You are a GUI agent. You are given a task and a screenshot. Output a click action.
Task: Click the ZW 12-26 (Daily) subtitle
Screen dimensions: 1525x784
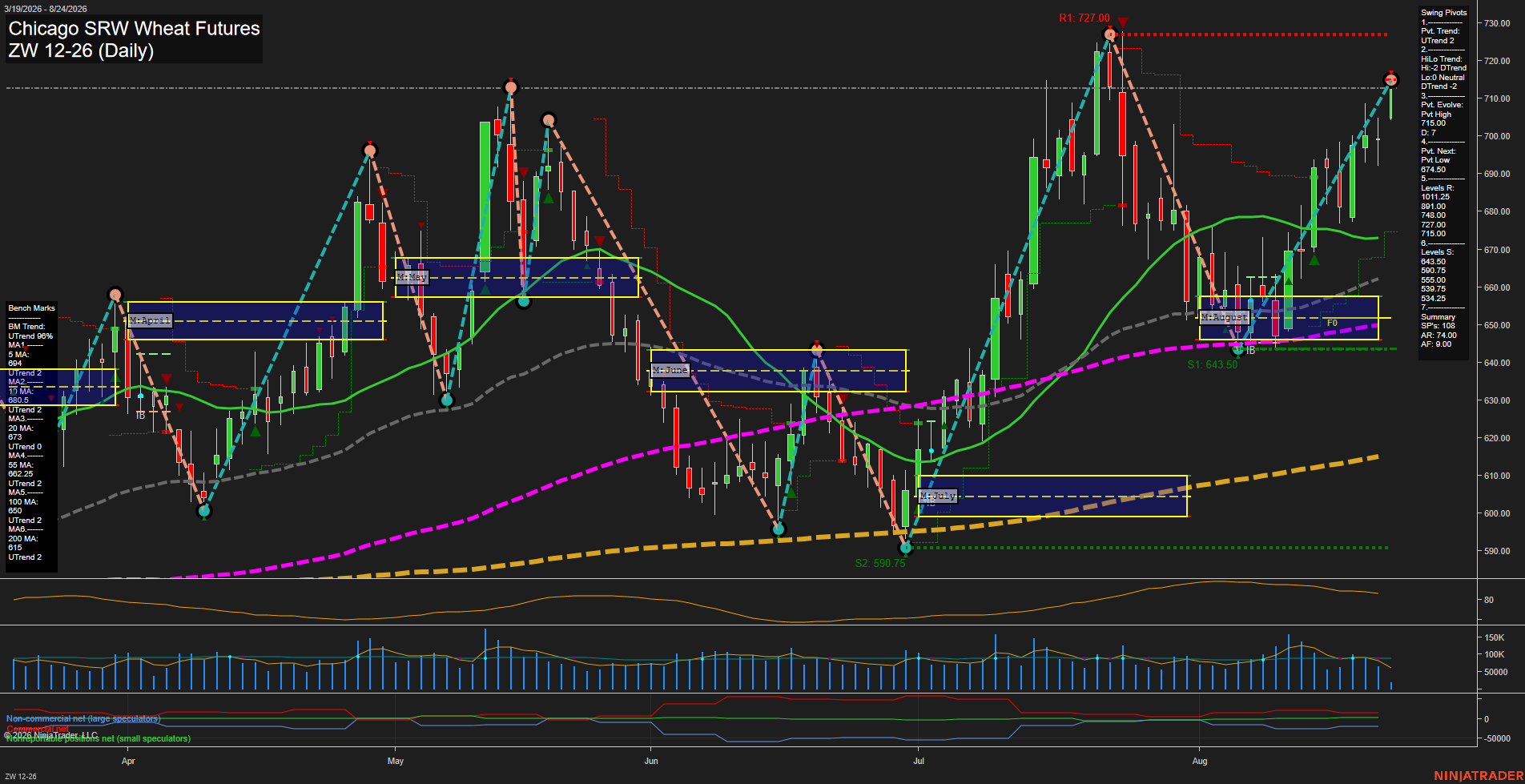tap(81, 50)
